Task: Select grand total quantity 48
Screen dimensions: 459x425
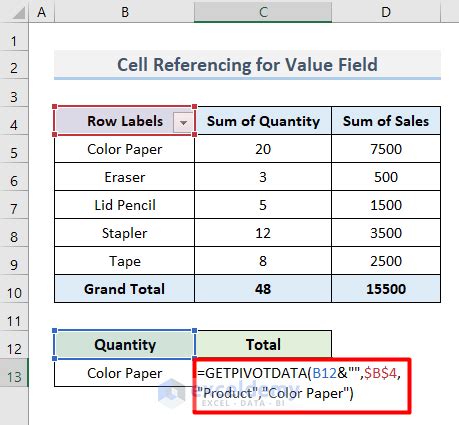Action: pos(263,289)
